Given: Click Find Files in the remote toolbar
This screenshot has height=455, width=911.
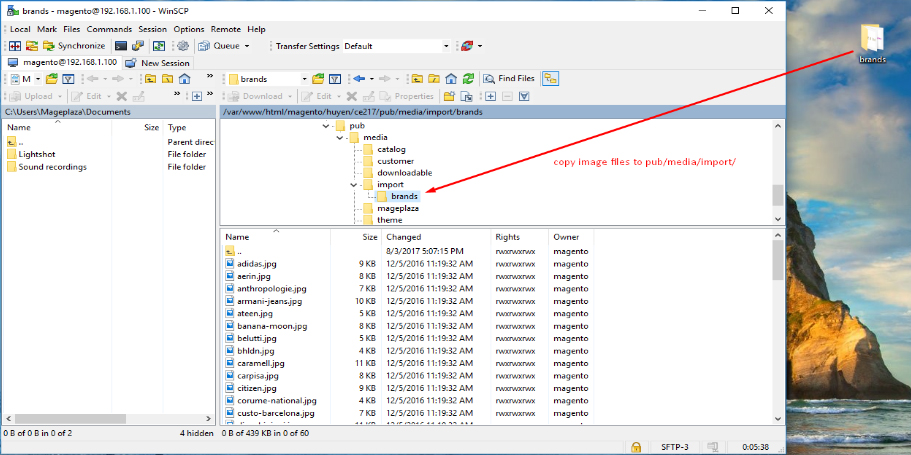Looking at the screenshot, I should 510,78.
